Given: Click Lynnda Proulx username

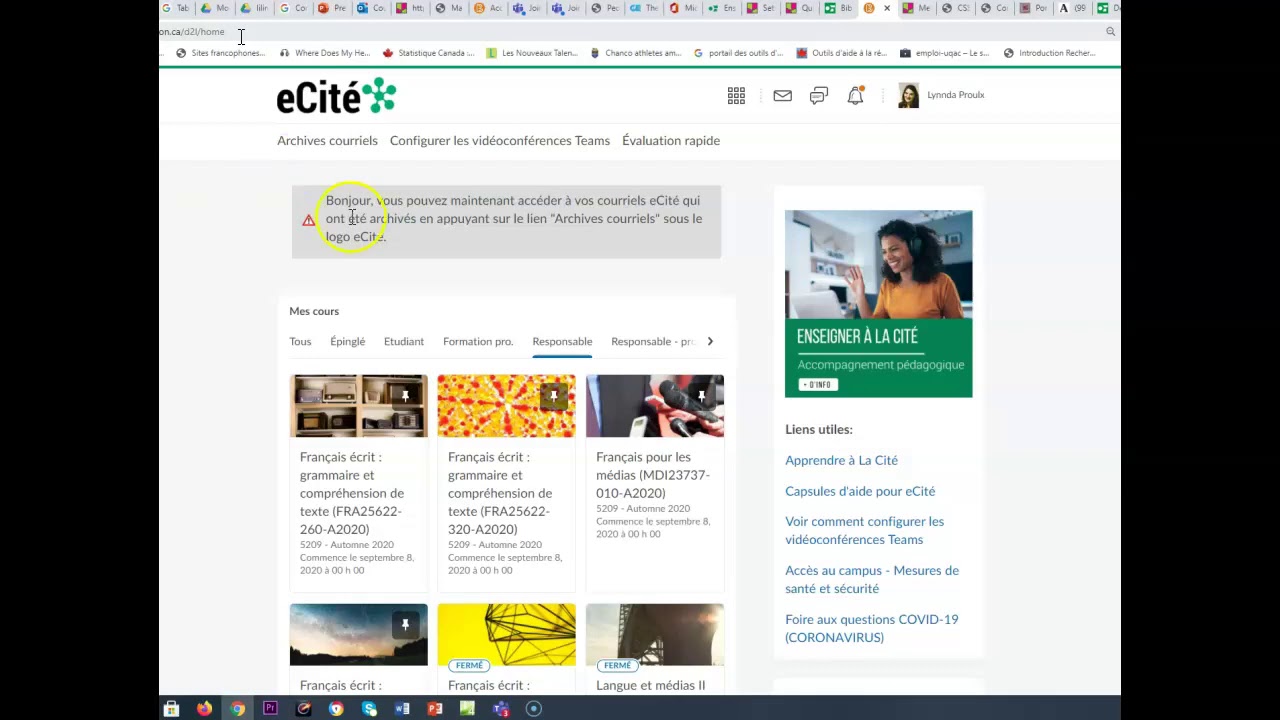Looking at the screenshot, I should pos(956,95).
